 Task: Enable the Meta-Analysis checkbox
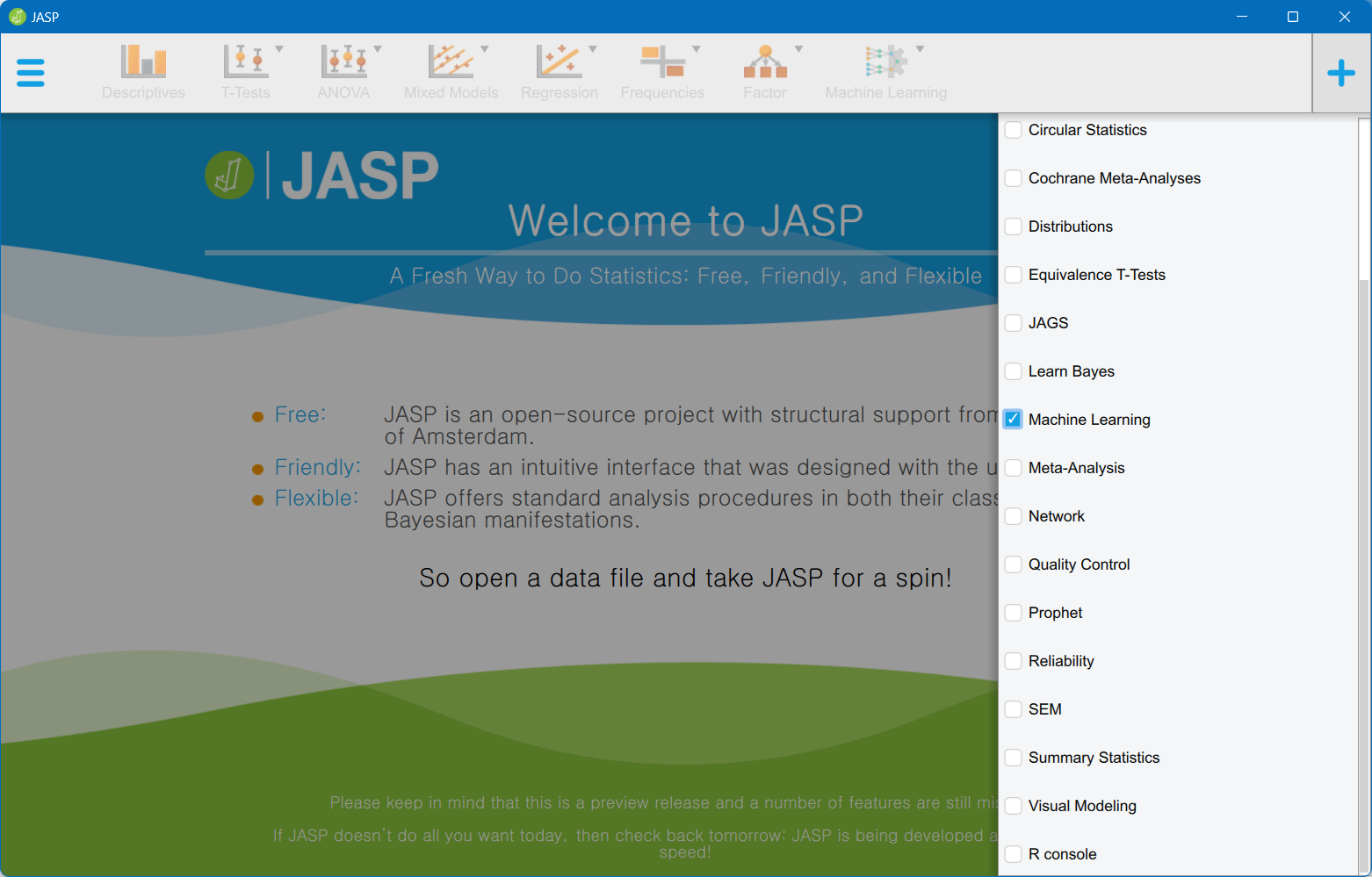coord(1013,468)
